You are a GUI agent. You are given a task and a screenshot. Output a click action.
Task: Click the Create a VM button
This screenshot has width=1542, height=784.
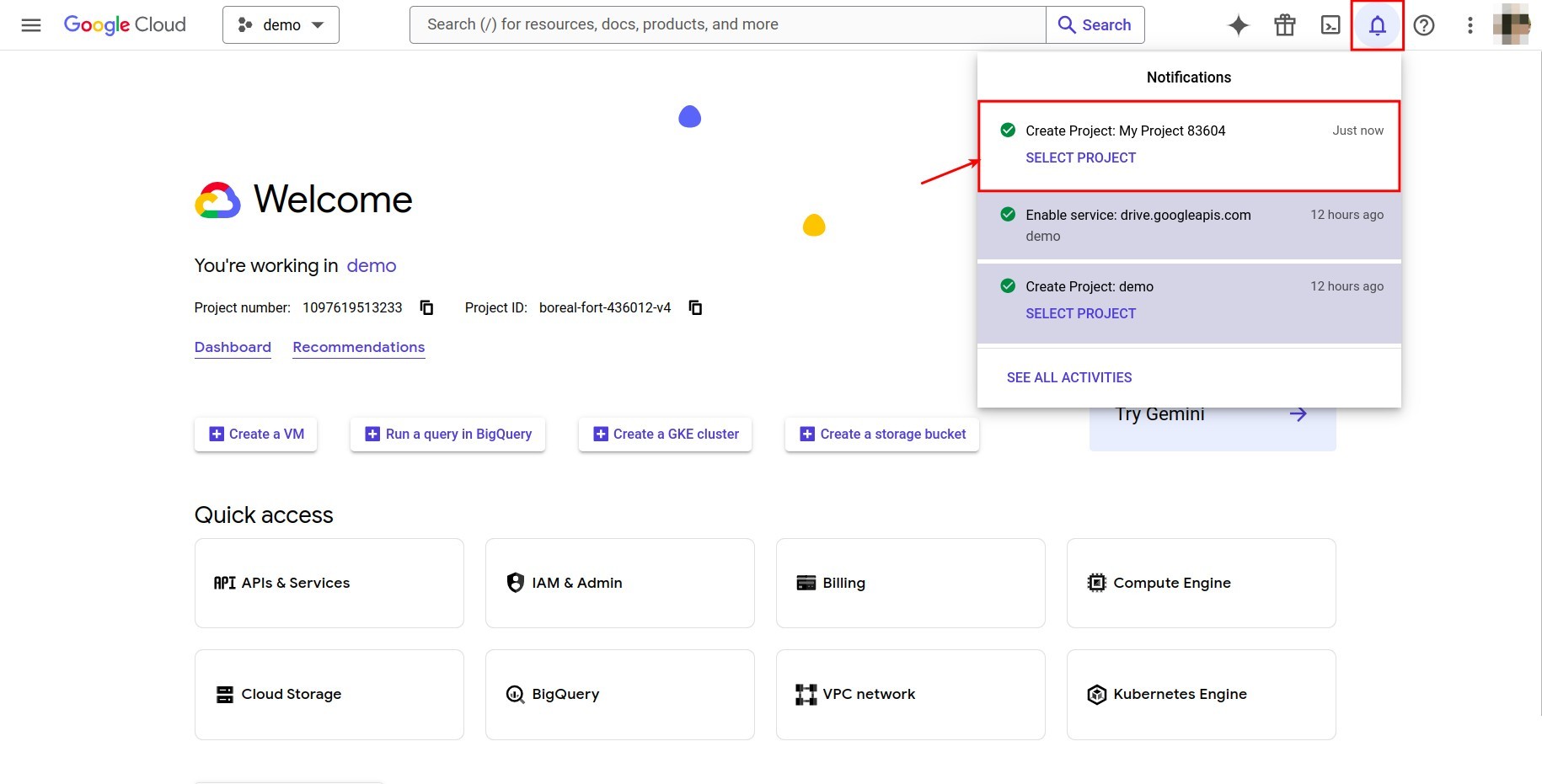click(255, 434)
